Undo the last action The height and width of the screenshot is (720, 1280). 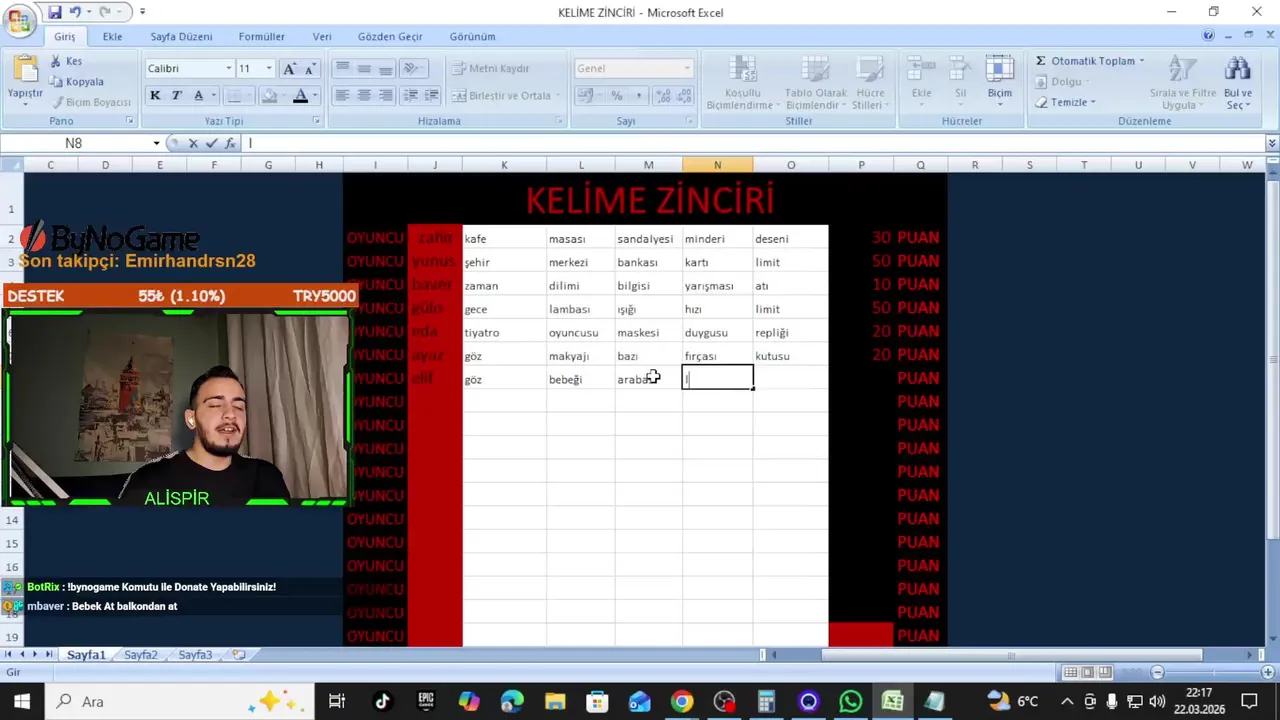pyautogui.click(x=75, y=12)
